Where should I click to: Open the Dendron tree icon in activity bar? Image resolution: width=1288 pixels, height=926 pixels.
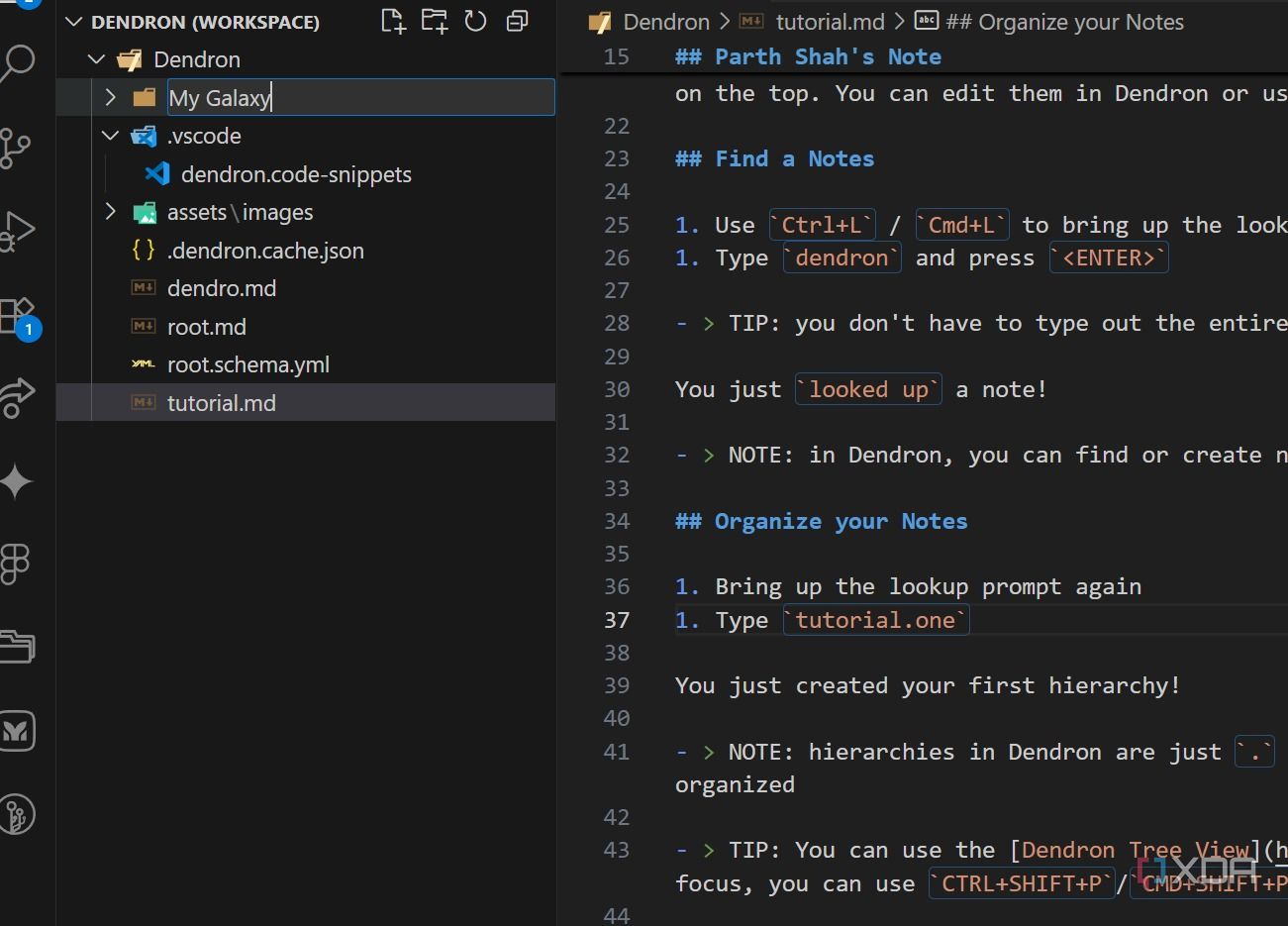(x=17, y=814)
